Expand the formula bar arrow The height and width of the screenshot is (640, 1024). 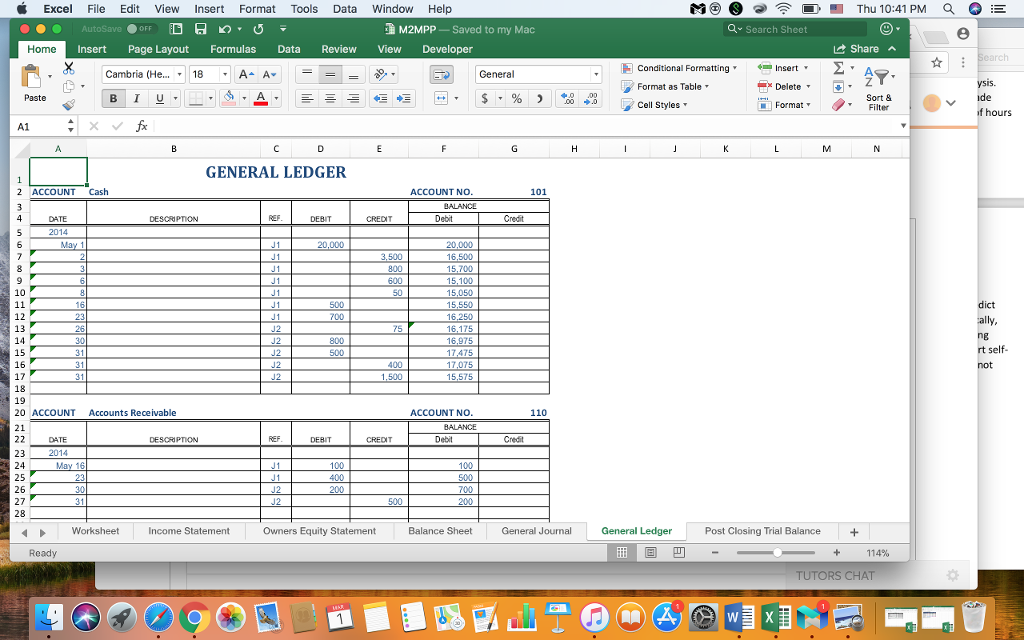[903, 126]
